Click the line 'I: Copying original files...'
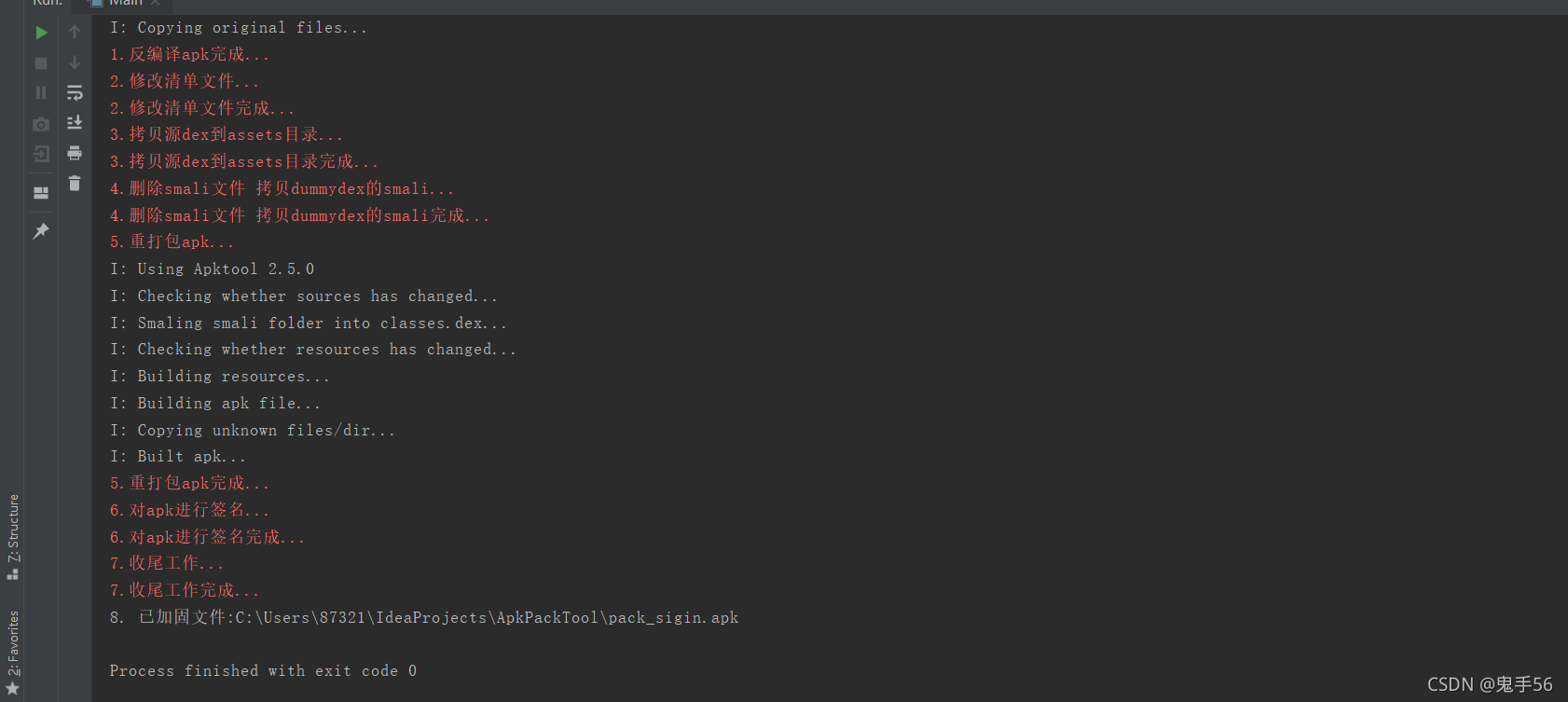Screen dimensions: 1568x702 239,28
